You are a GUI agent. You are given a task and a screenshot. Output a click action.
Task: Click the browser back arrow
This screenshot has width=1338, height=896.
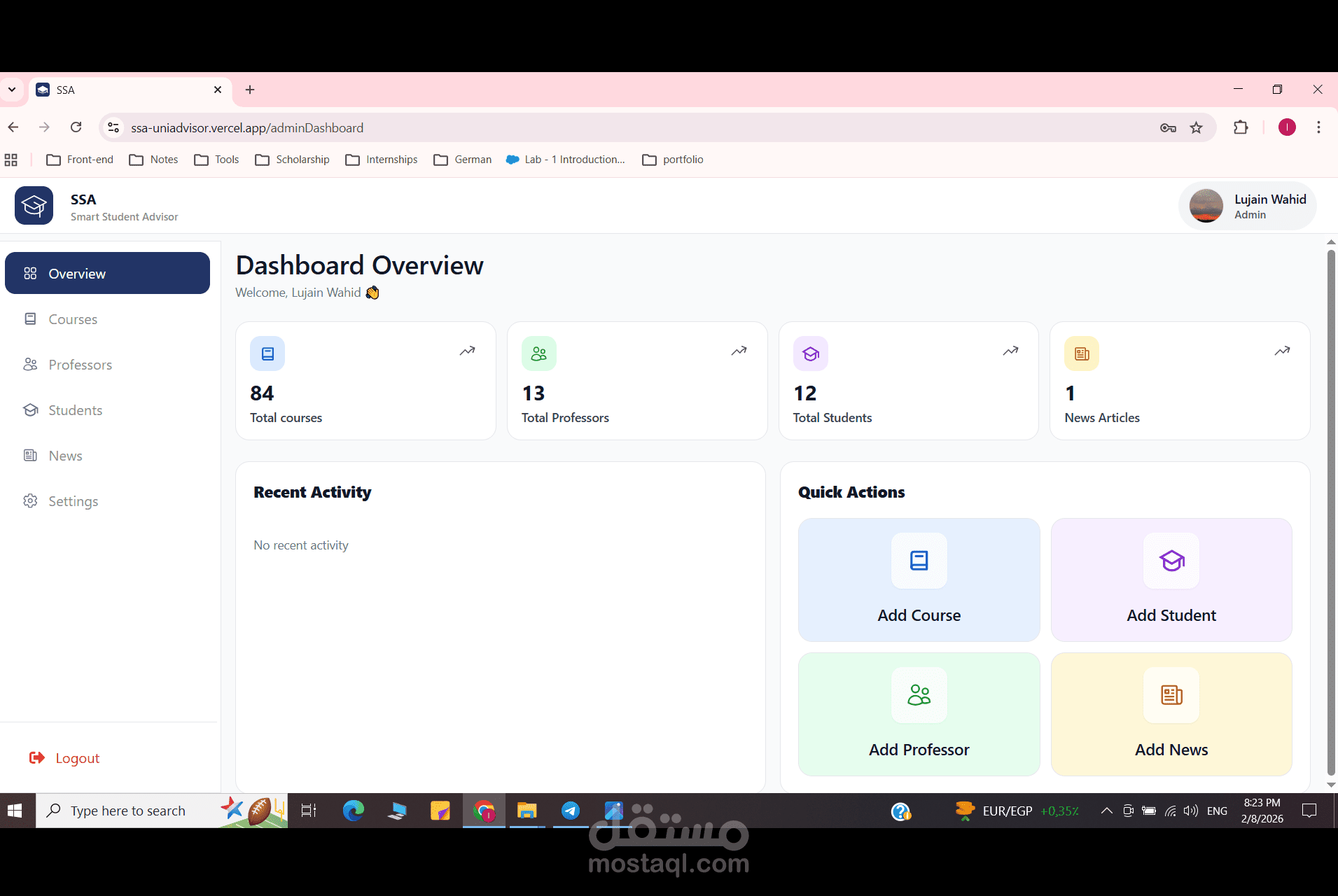pos(13,127)
